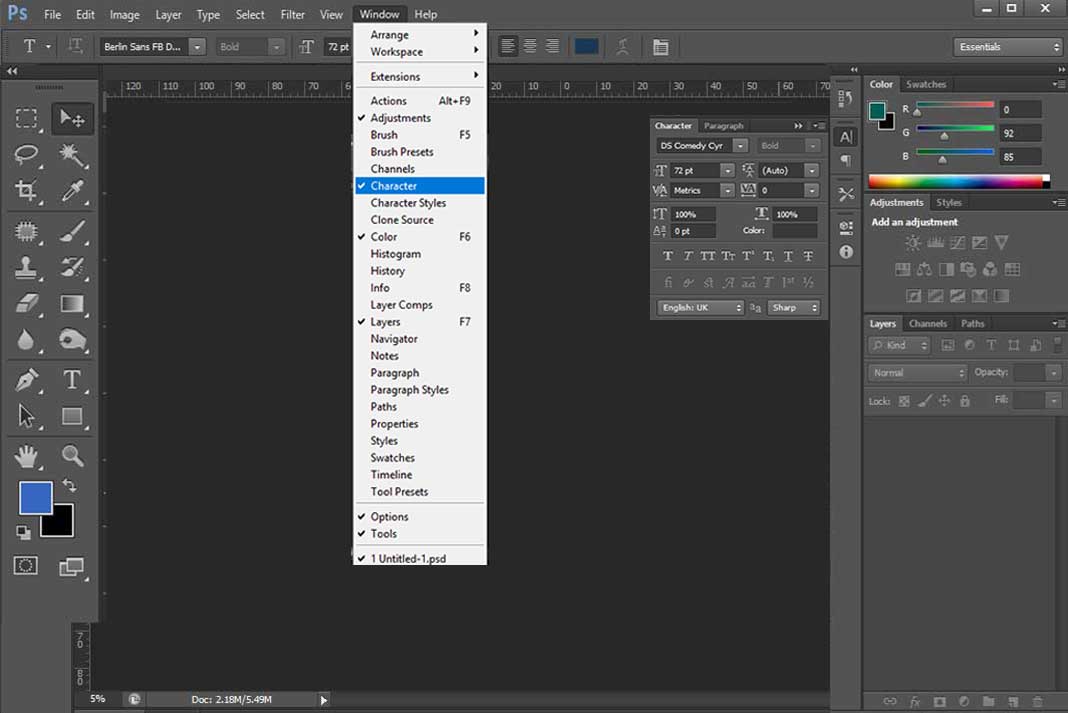Toggle Tools visibility in Window menu
The height and width of the screenshot is (713, 1068).
(x=384, y=534)
